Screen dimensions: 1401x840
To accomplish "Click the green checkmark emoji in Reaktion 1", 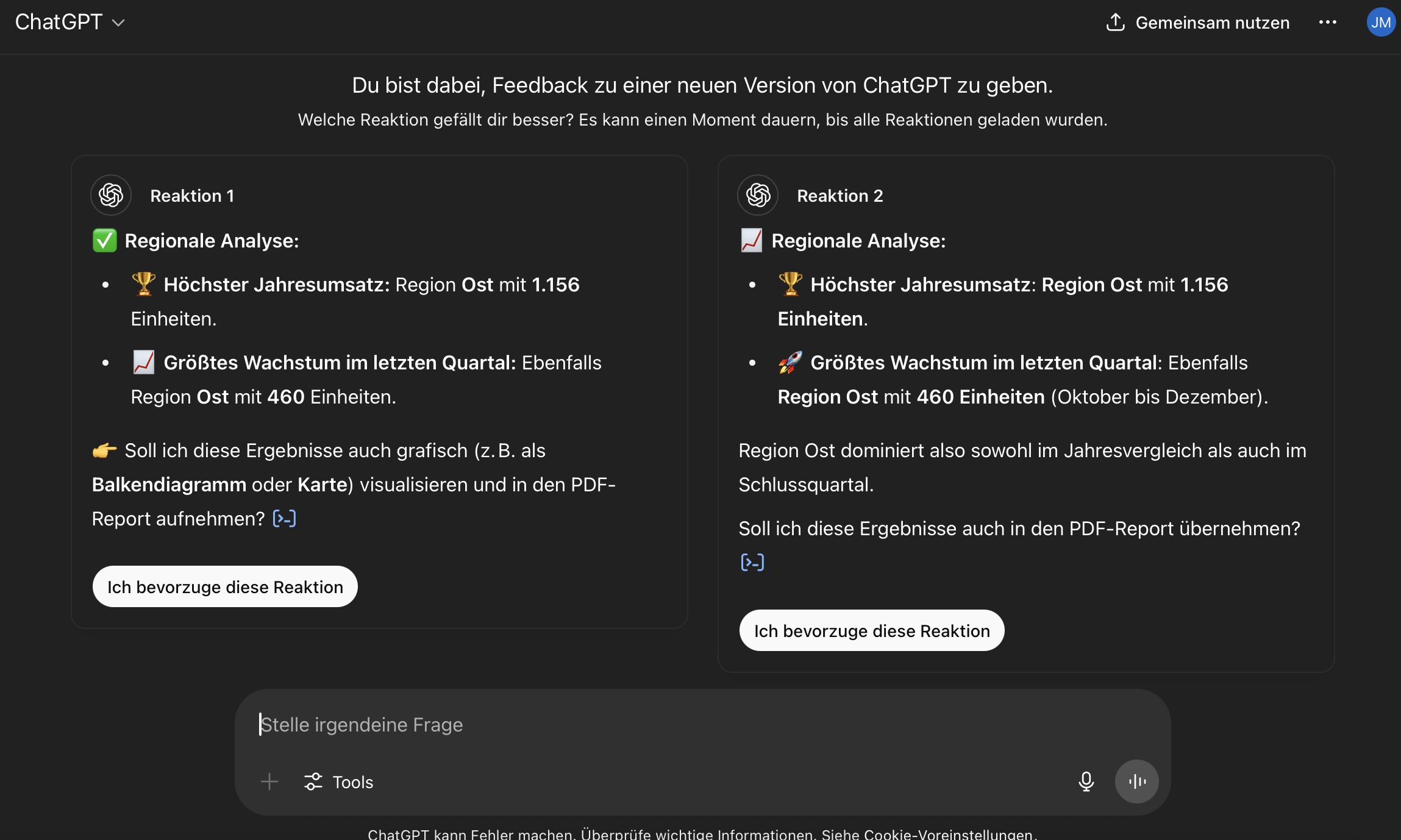I will coord(104,240).
